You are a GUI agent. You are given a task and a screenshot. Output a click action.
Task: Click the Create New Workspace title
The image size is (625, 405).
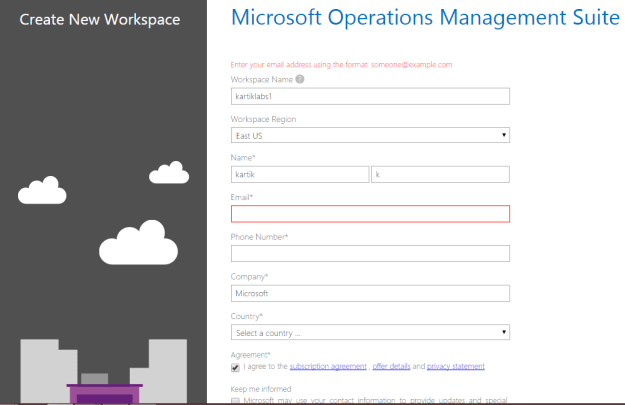coord(100,20)
